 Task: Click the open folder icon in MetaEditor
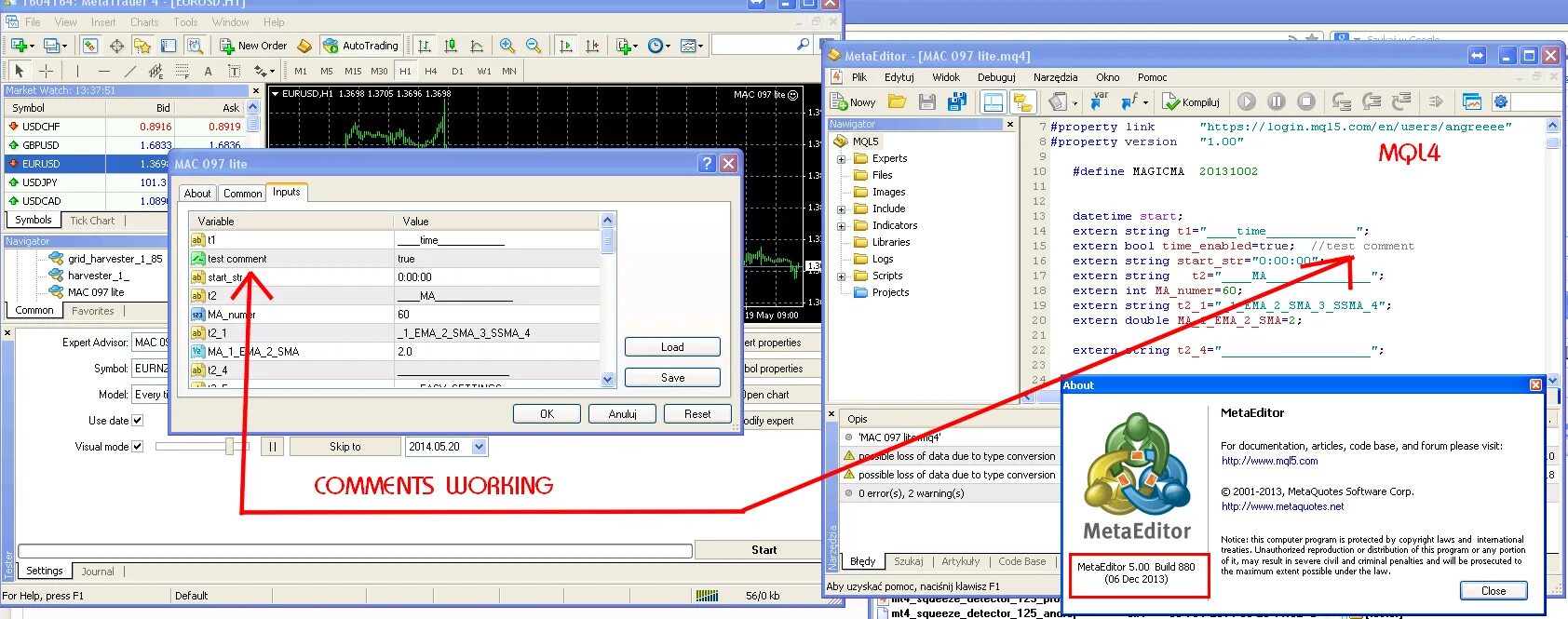coord(897,101)
